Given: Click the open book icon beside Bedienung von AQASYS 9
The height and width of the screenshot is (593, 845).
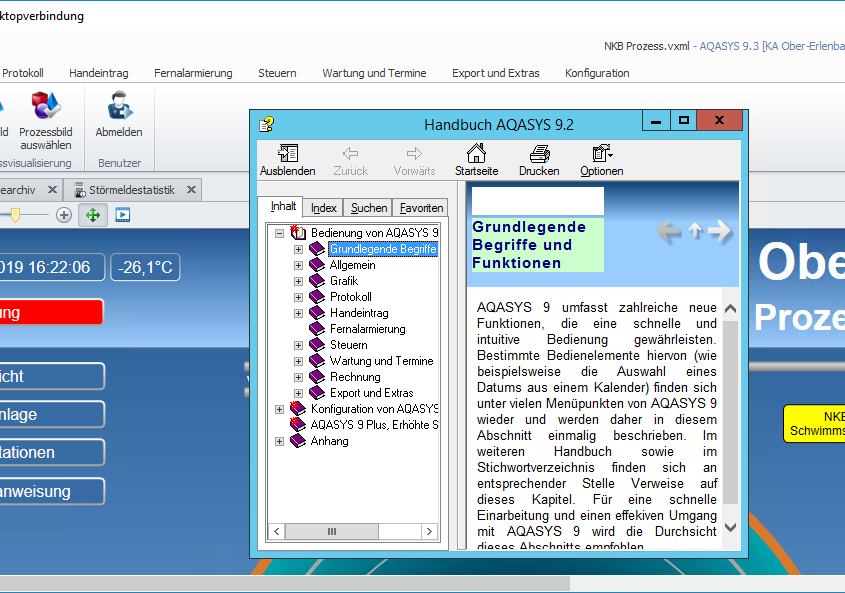Looking at the screenshot, I should [298, 232].
